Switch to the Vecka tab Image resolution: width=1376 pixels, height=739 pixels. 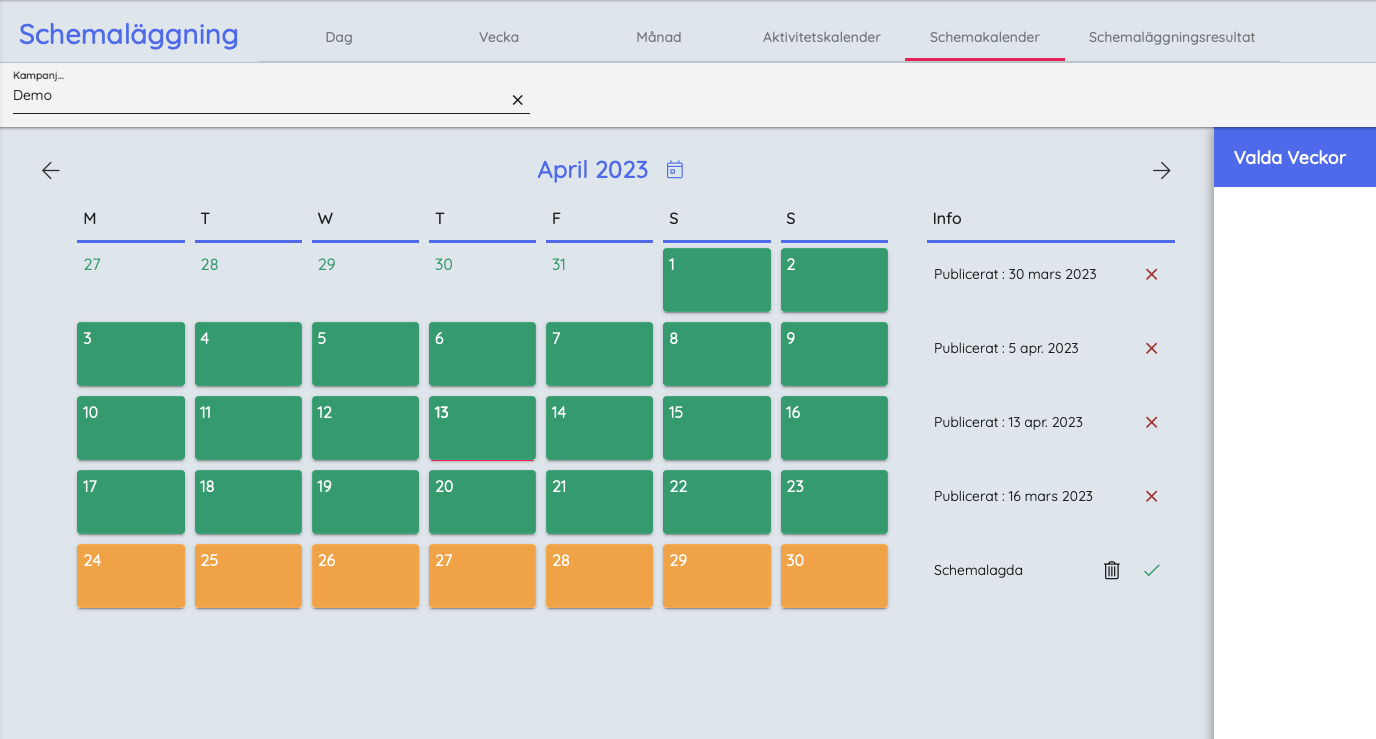pyautogui.click(x=499, y=38)
